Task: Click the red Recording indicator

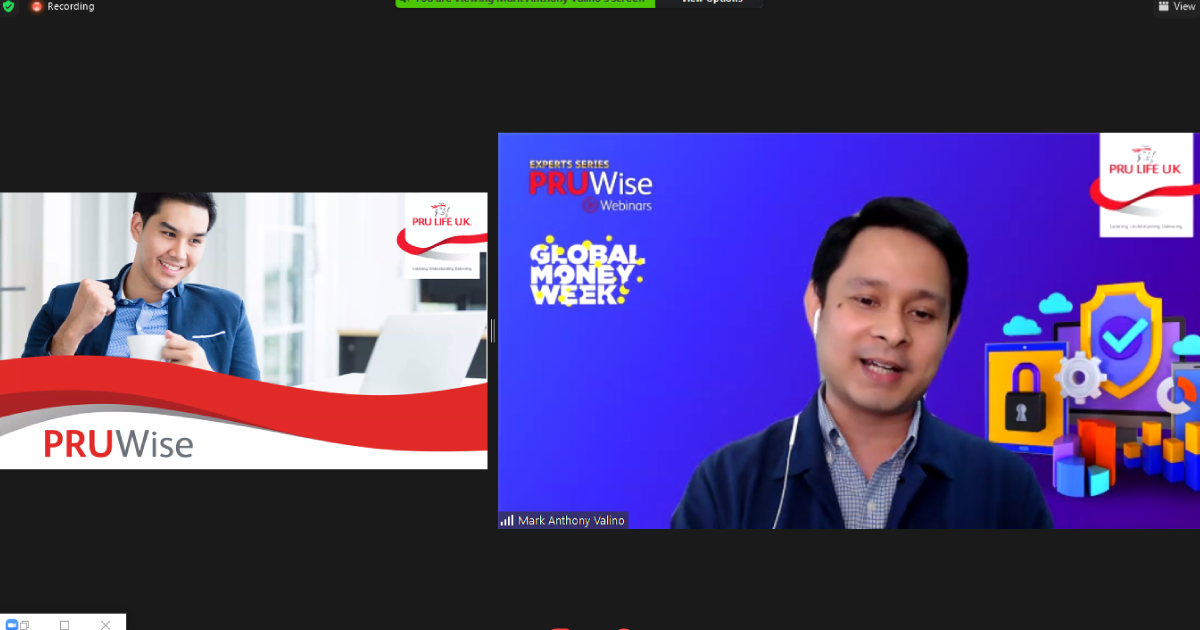Action: click(x=62, y=6)
